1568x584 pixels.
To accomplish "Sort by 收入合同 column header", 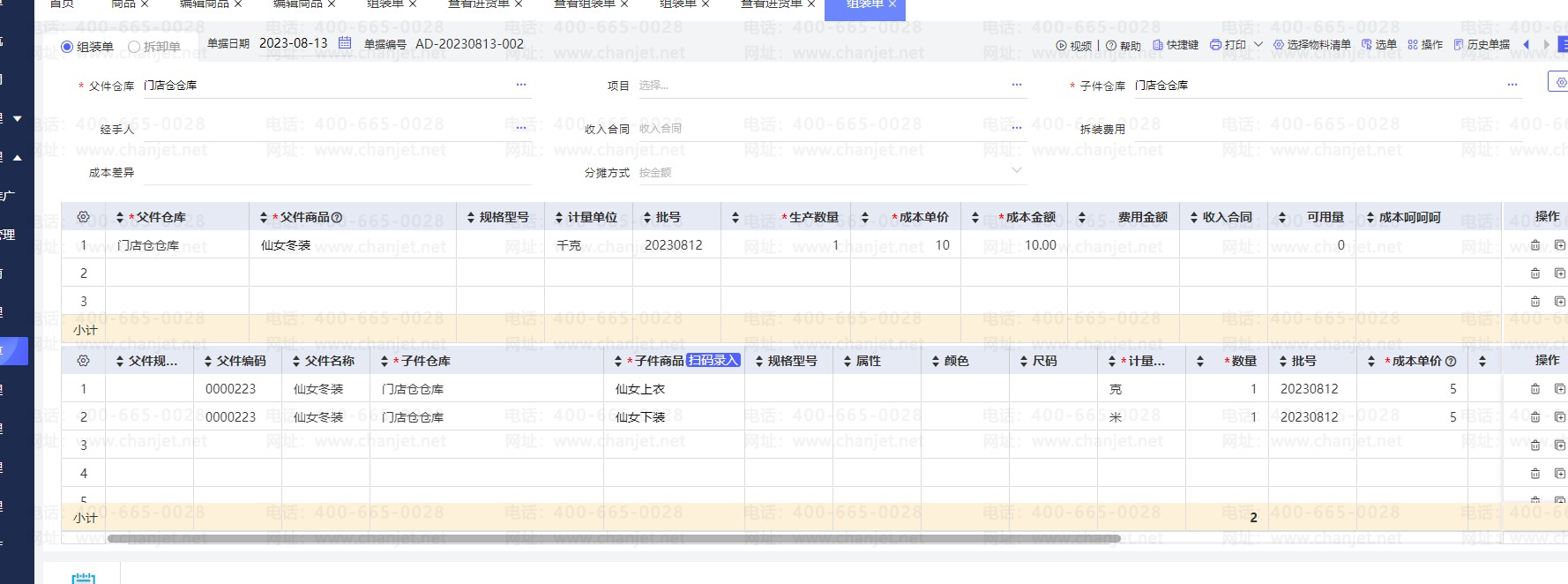I will [x=1194, y=217].
